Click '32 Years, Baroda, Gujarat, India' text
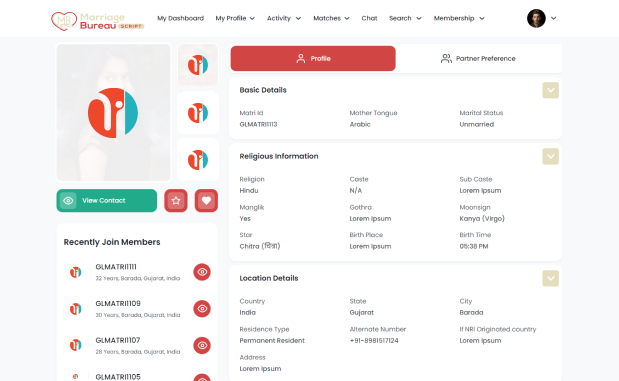 [138, 278]
